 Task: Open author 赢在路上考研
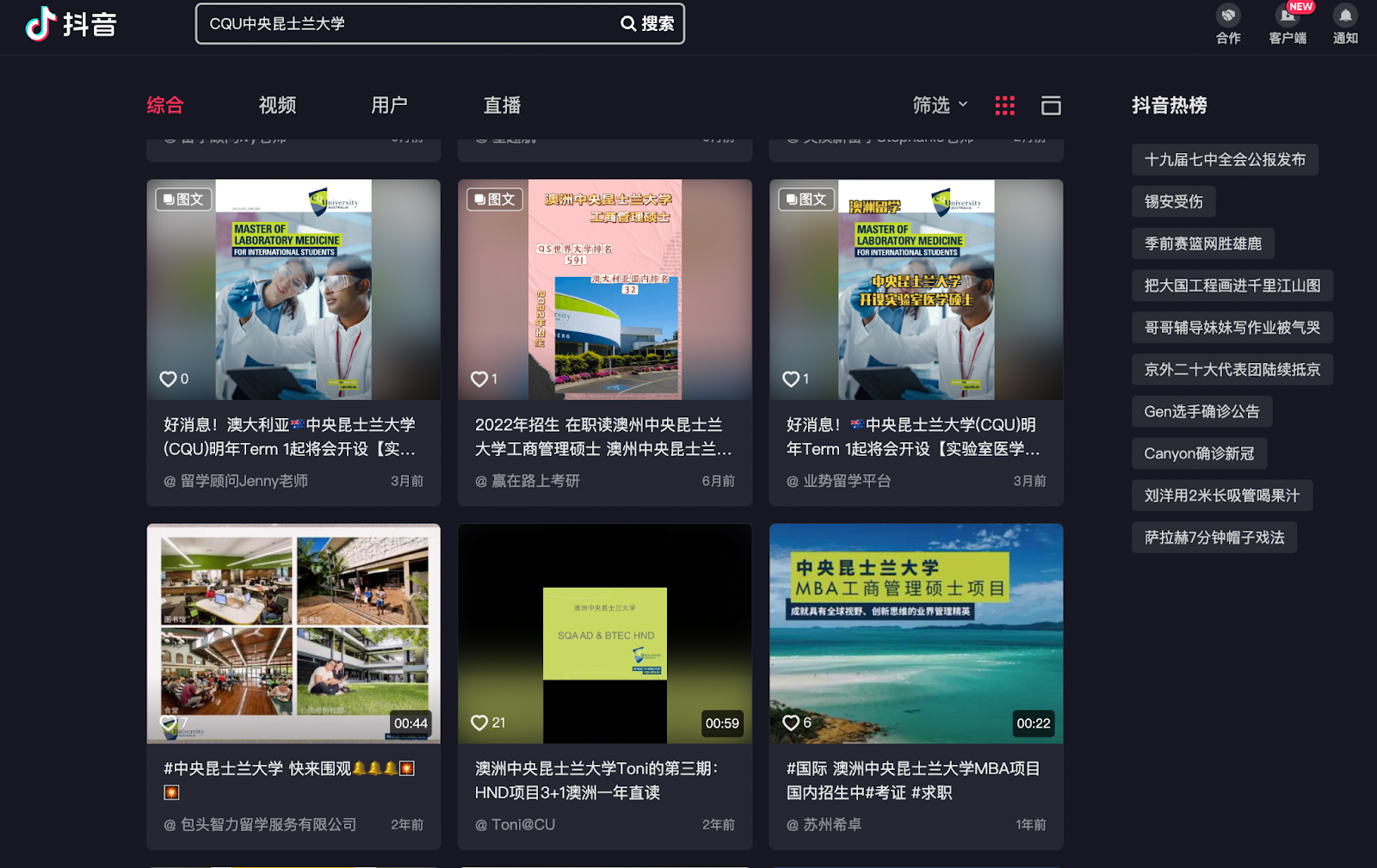pyautogui.click(x=528, y=481)
